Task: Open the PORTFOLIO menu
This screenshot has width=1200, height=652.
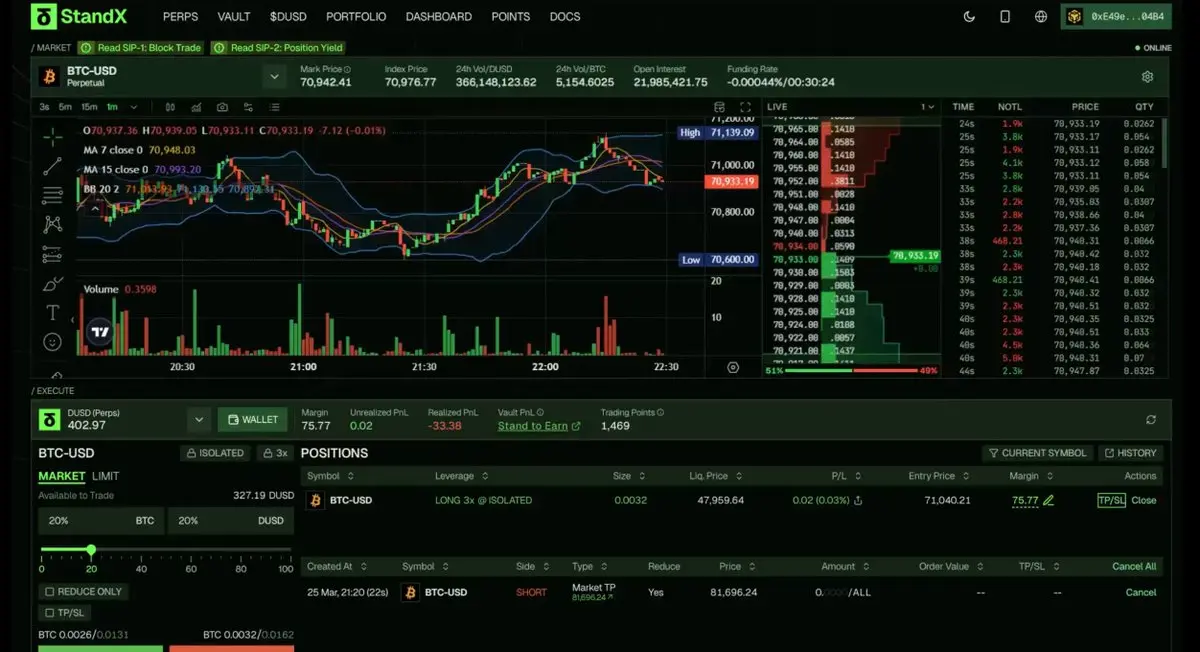Action: click(x=356, y=17)
